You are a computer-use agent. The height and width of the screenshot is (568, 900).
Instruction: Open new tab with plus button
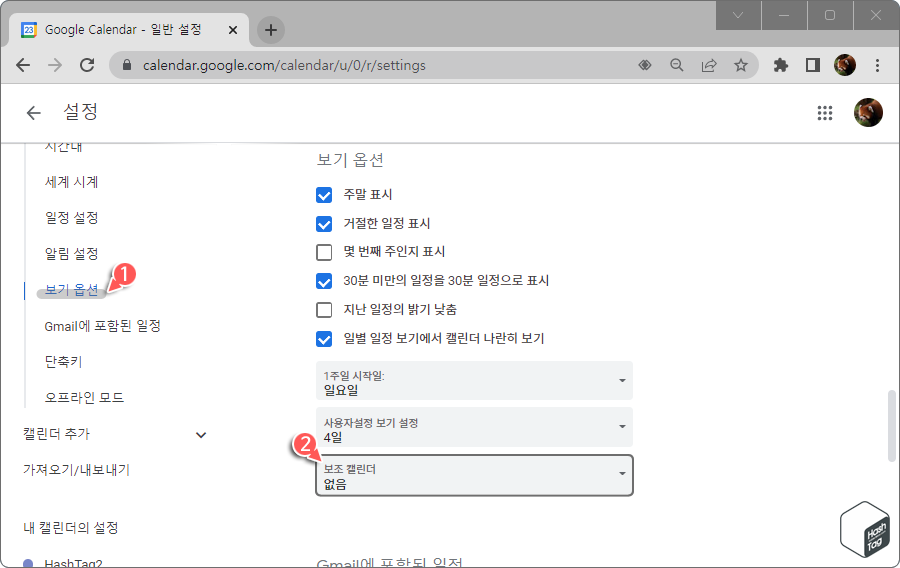271,30
